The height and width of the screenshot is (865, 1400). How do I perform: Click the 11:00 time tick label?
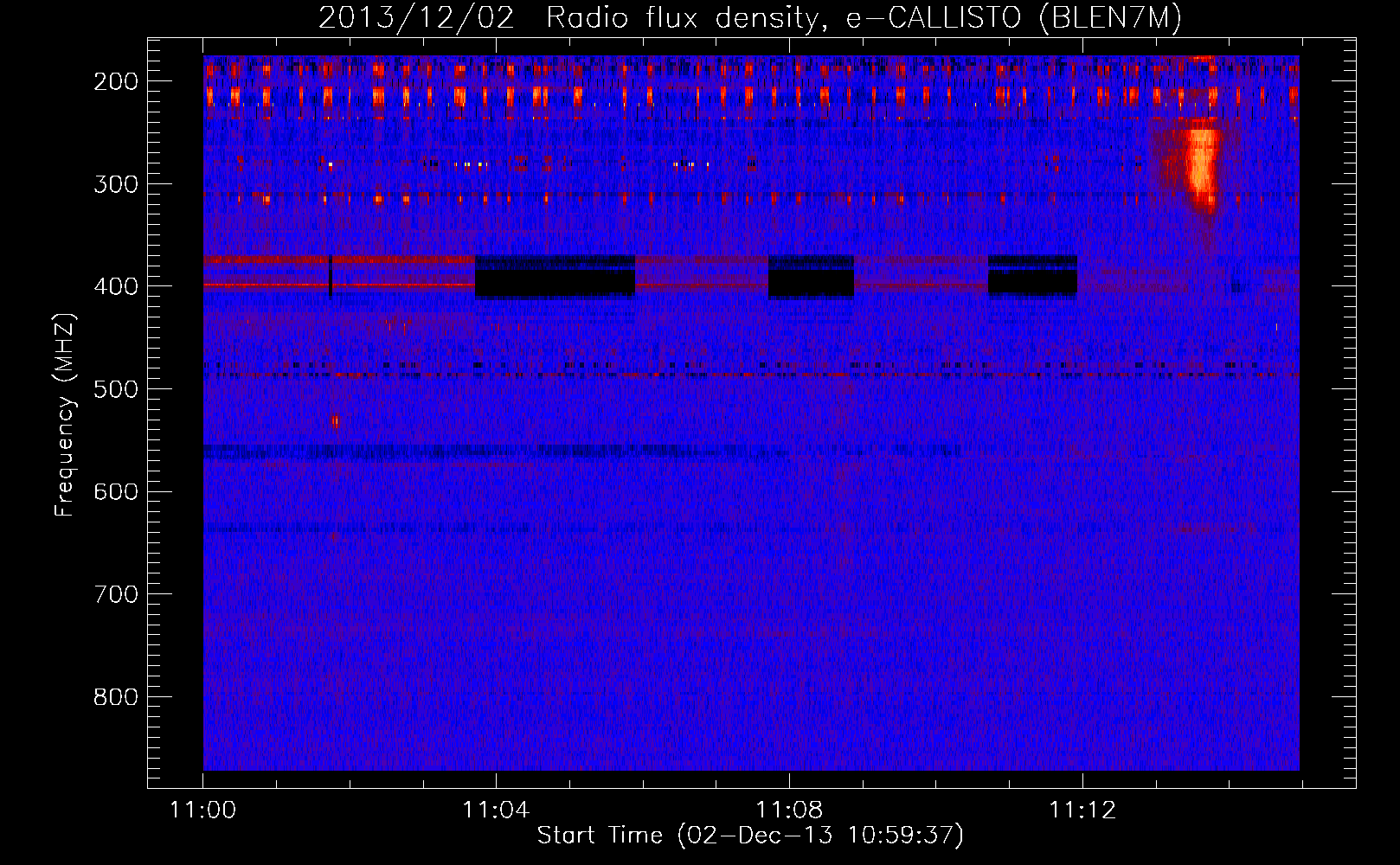[x=203, y=810]
